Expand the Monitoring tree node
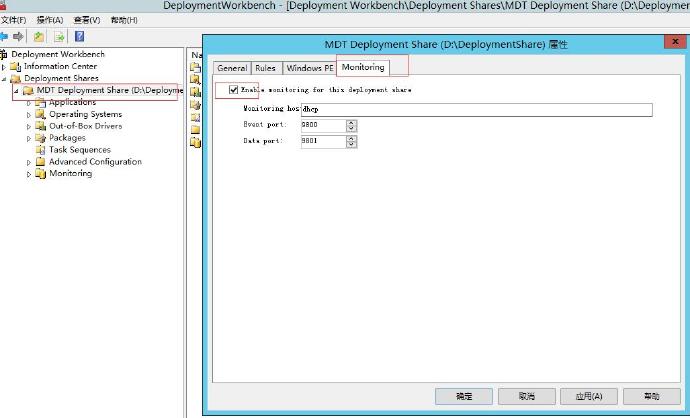The image size is (690, 418). pos(29,174)
